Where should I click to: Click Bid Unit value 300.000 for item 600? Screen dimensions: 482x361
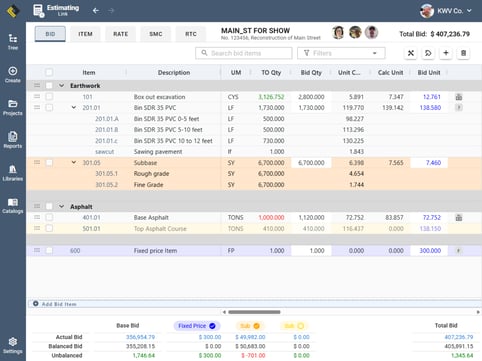430,250
